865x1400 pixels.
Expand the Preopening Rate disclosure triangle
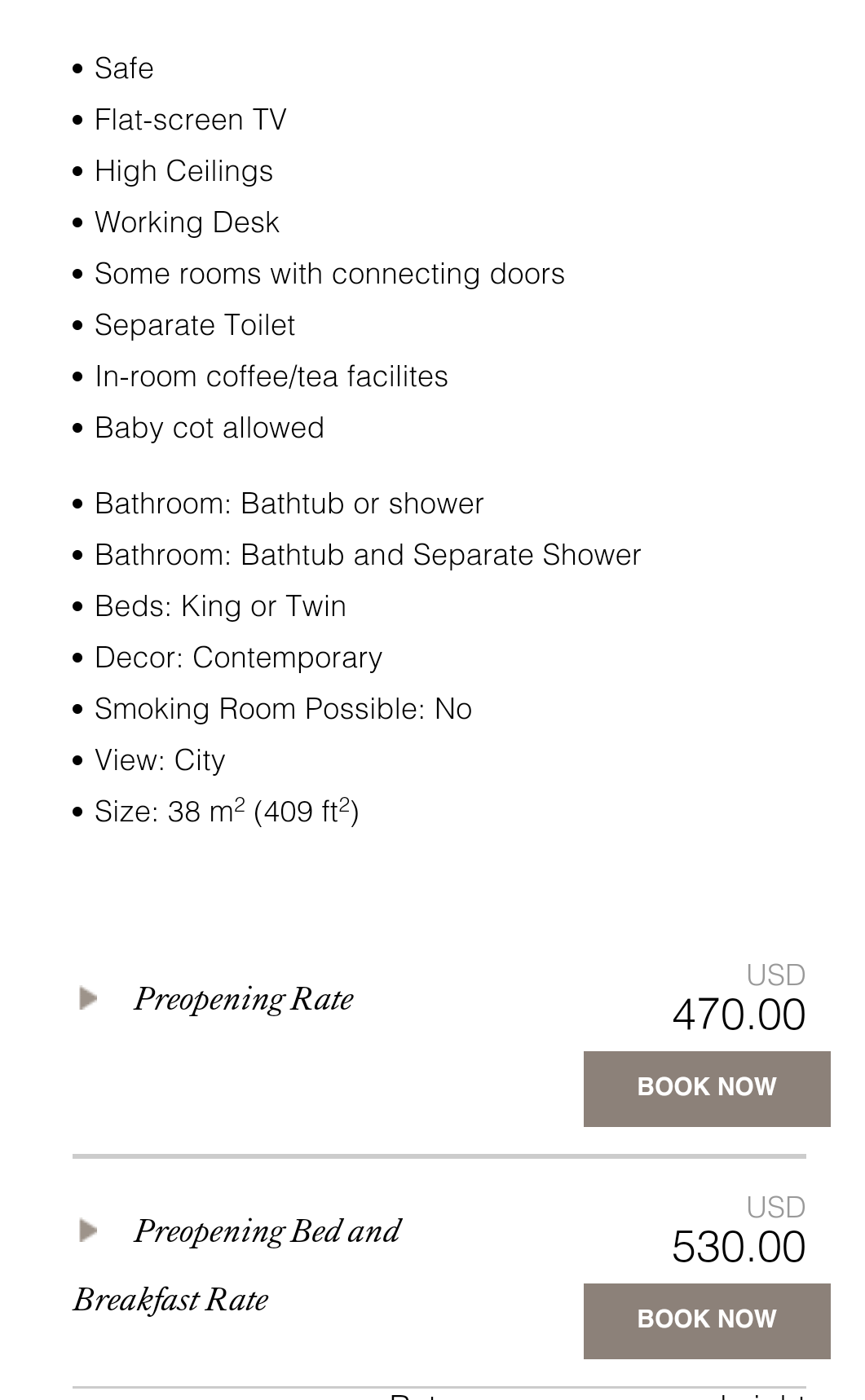pos(89,998)
